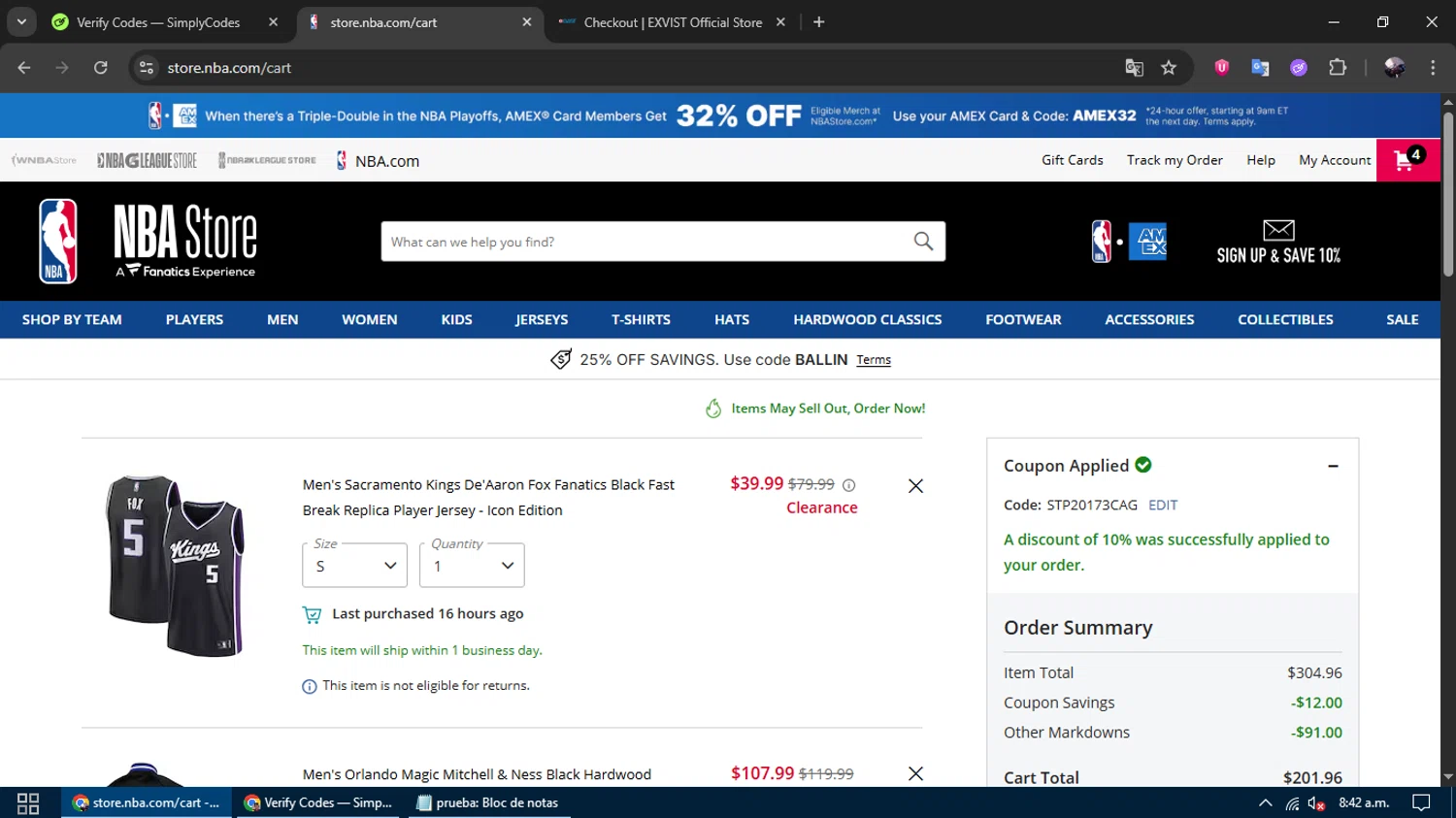
Task: Open My Account
Action: click(1335, 160)
